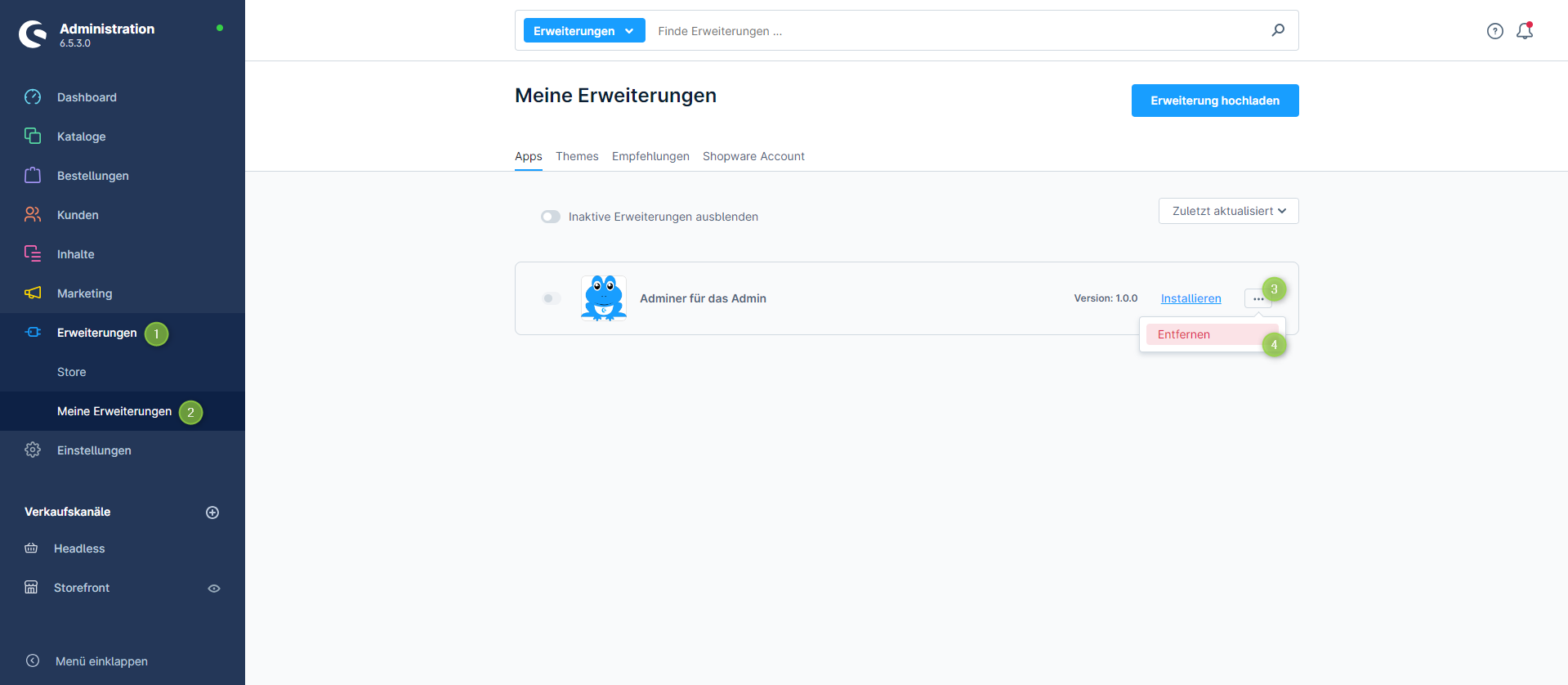The height and width of the screenshot is (685, 1568).
Task: Toggle 'Inaktive Erweiterungen ausblenden' switch
Action: click(551, 217)
